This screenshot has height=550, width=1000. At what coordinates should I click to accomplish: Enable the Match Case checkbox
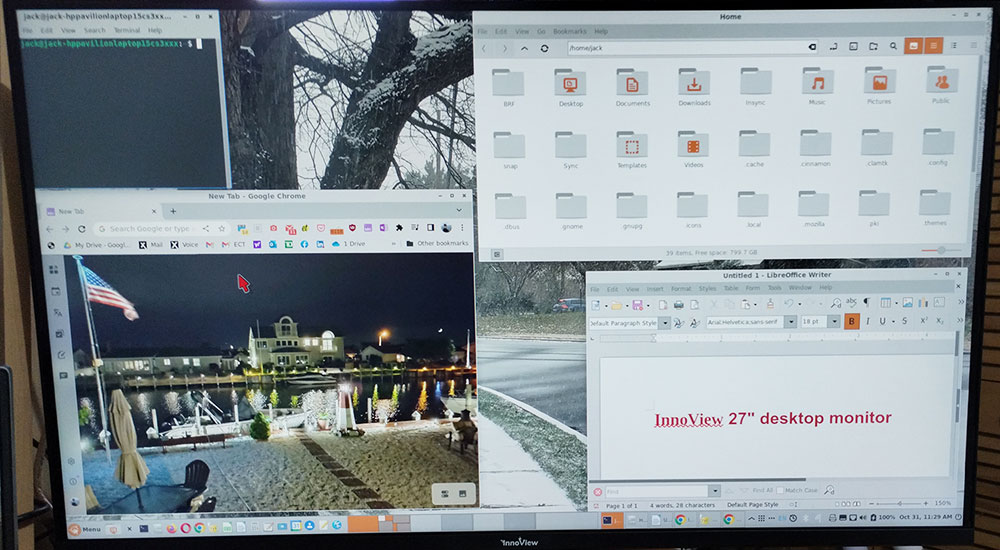pyautogui.click(x=779, y=491)
